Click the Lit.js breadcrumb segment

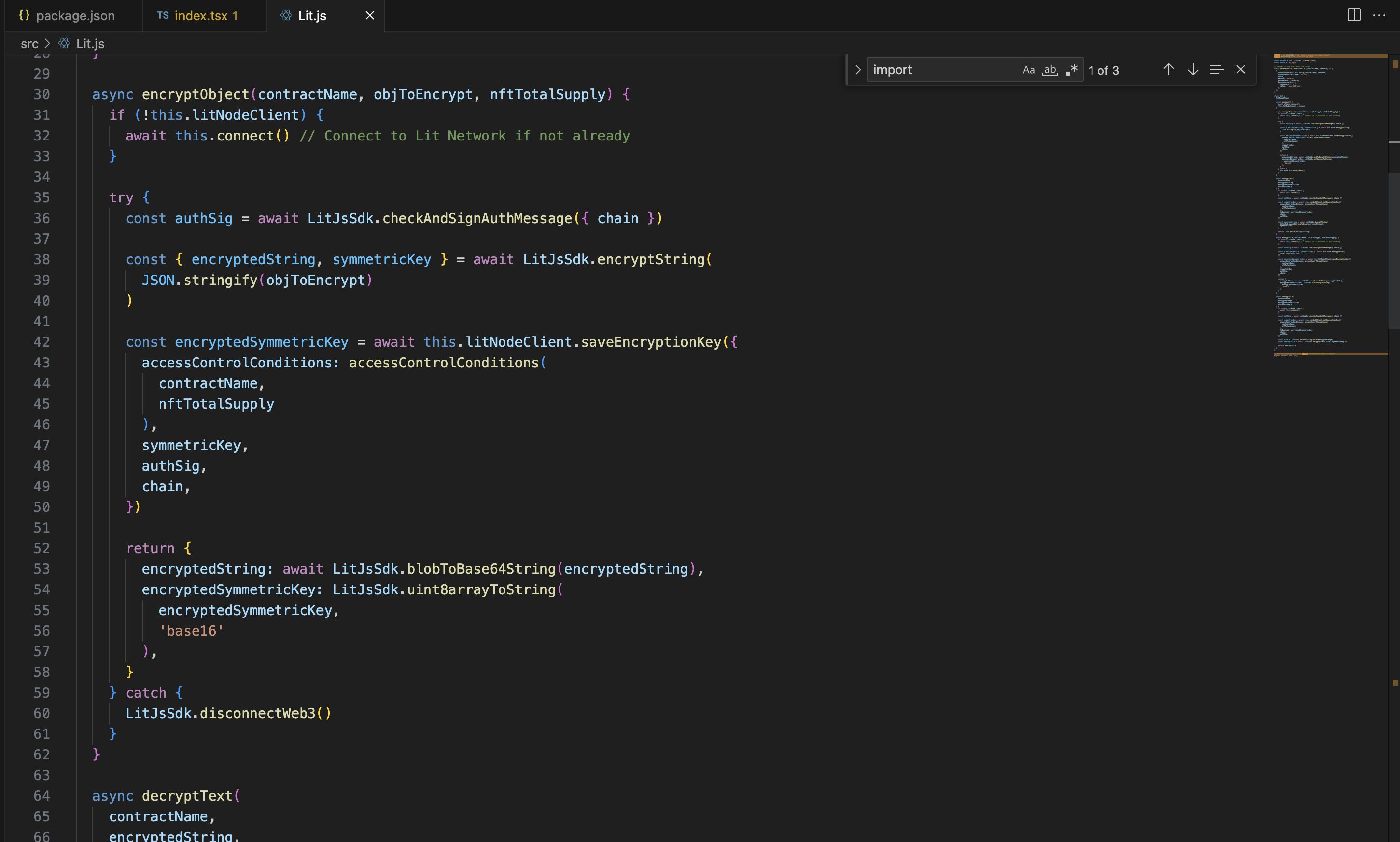[x=90, y=44]
